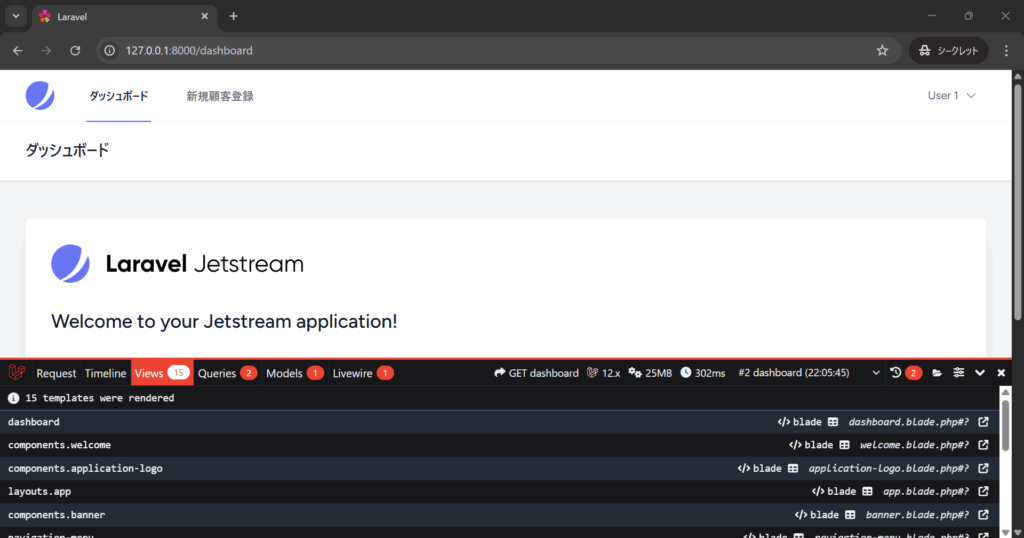Close the debugbar with the X icon
Screen dimensions: 1024x538
click(x=1001, y=373)
